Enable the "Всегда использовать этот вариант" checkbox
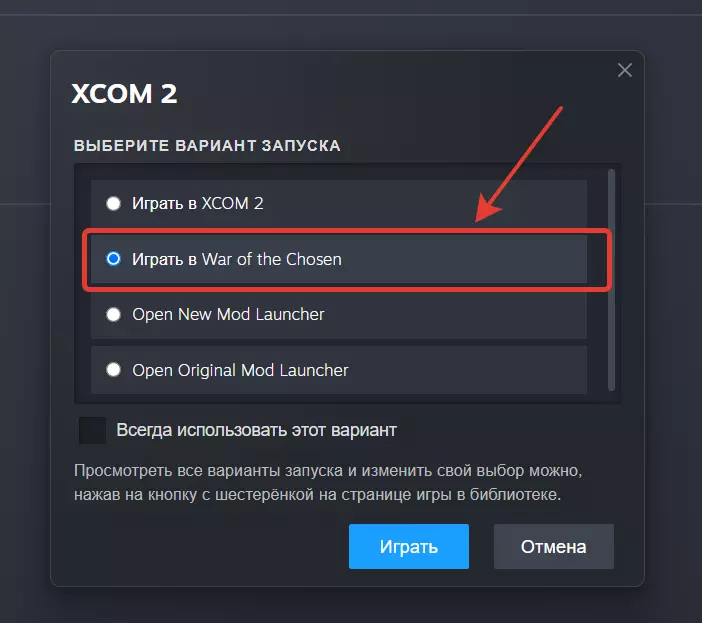Screen dimensions: 702x623 pos(92,430)
